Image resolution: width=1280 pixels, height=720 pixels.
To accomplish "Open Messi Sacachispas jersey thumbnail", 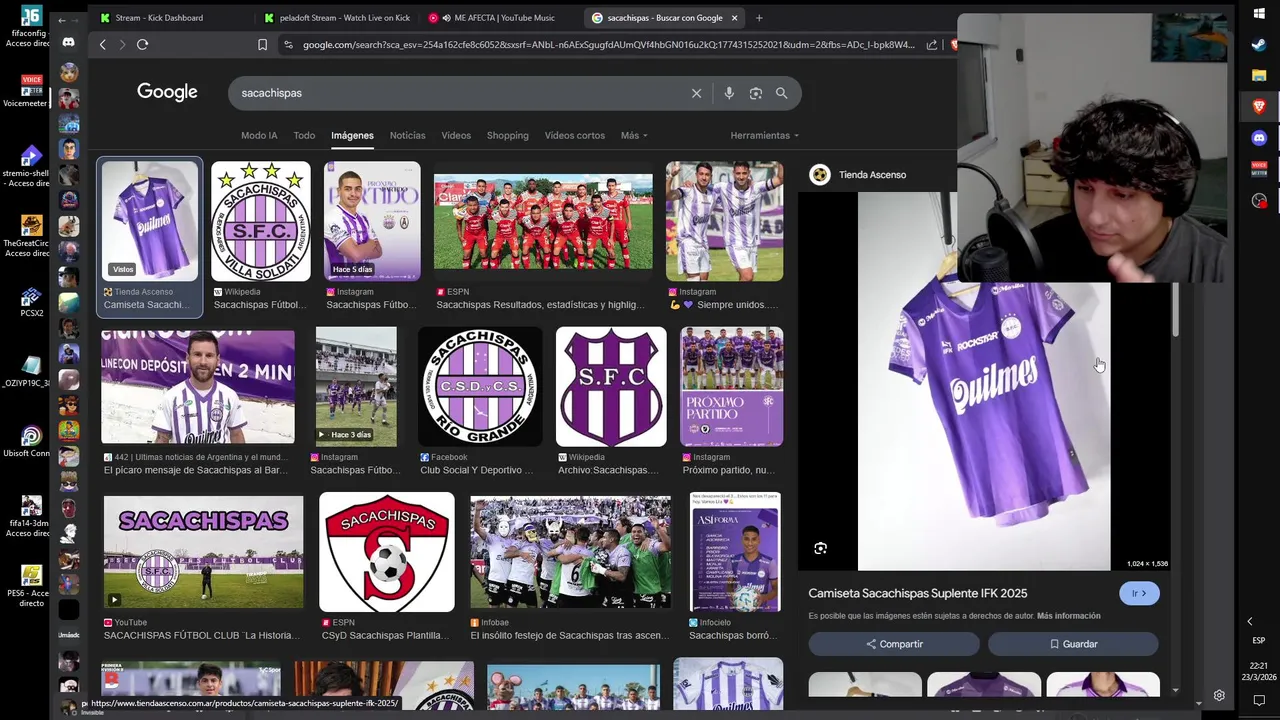I will (x=198, y=387).
